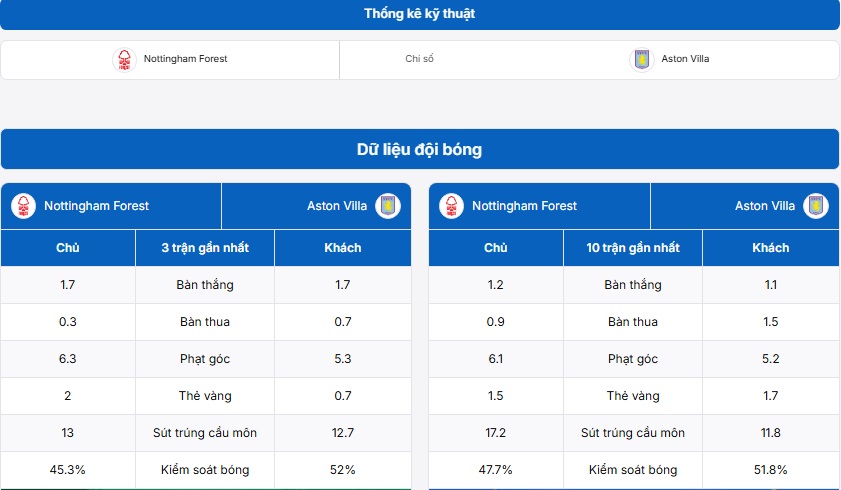The image size is (841, 490).
Task: Click 'Thẻ vàng' label in 3-match table
Action: tap(205, 396)
